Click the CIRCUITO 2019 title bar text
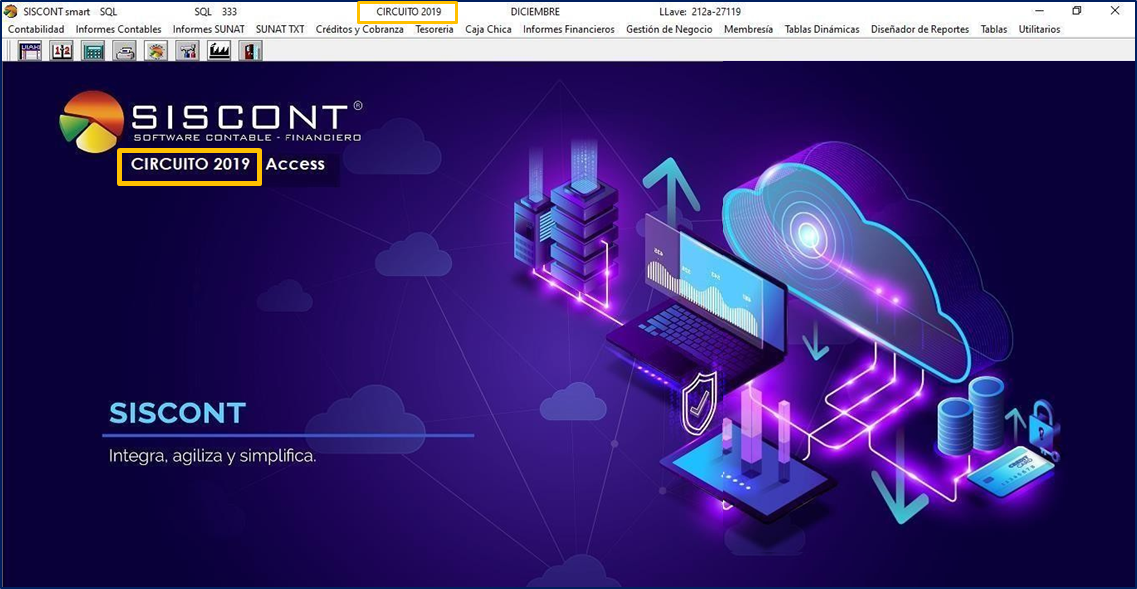1137x589 pixels. (409, 12)
